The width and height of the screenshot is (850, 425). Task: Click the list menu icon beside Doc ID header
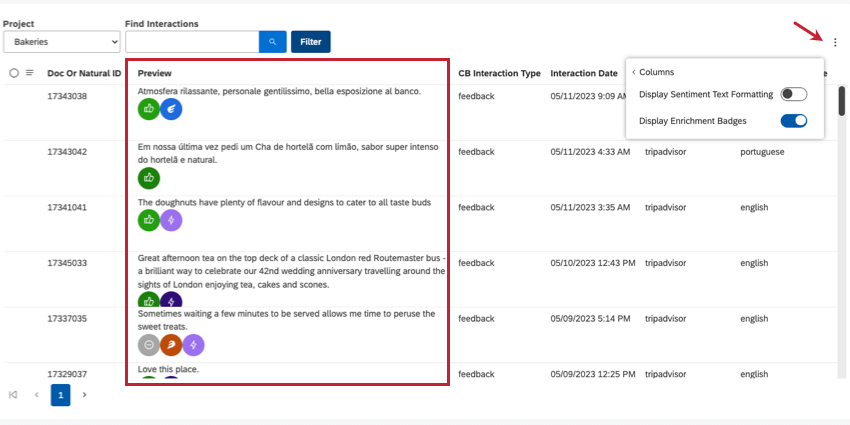(30, 73)
